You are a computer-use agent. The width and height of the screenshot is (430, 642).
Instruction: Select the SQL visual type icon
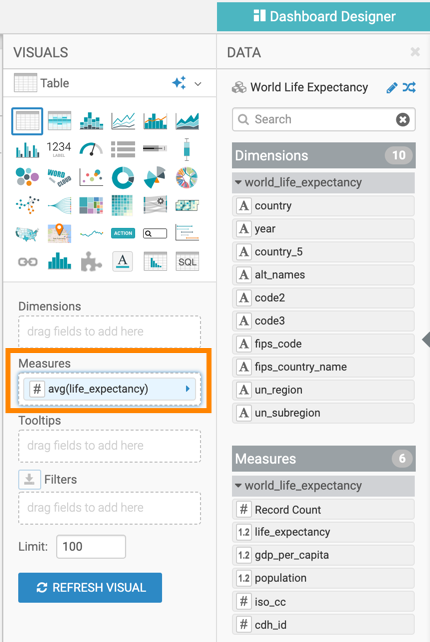[187, 262]
